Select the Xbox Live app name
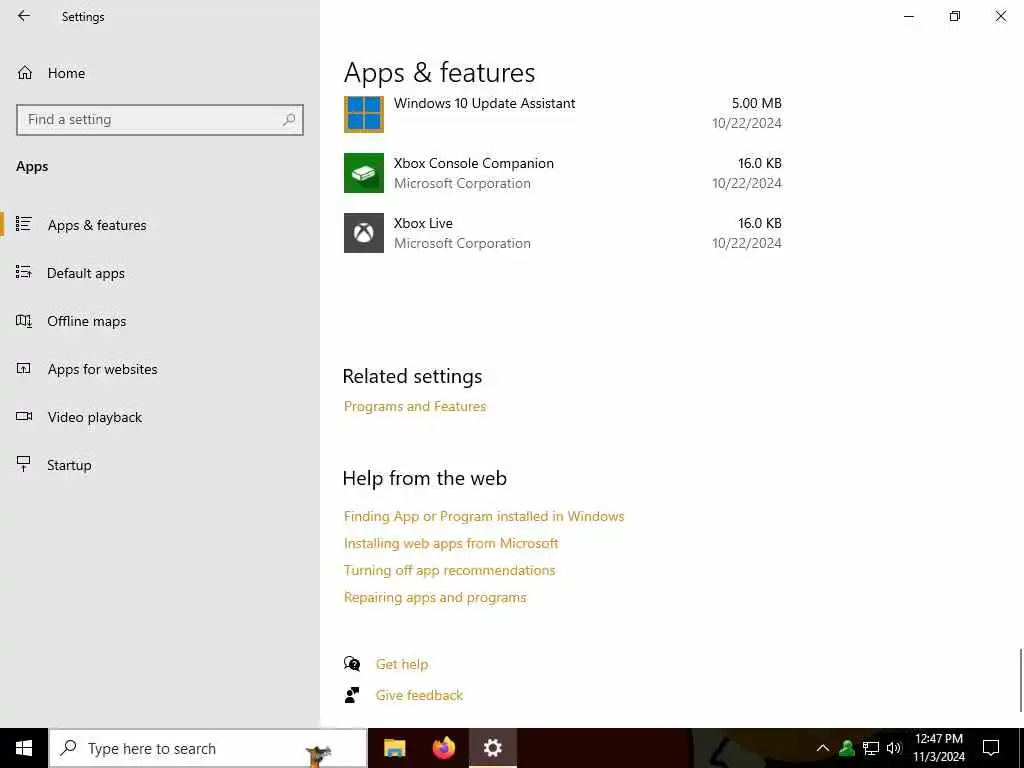Screen dimensions: 1024x768 click(x=423, y=223)
